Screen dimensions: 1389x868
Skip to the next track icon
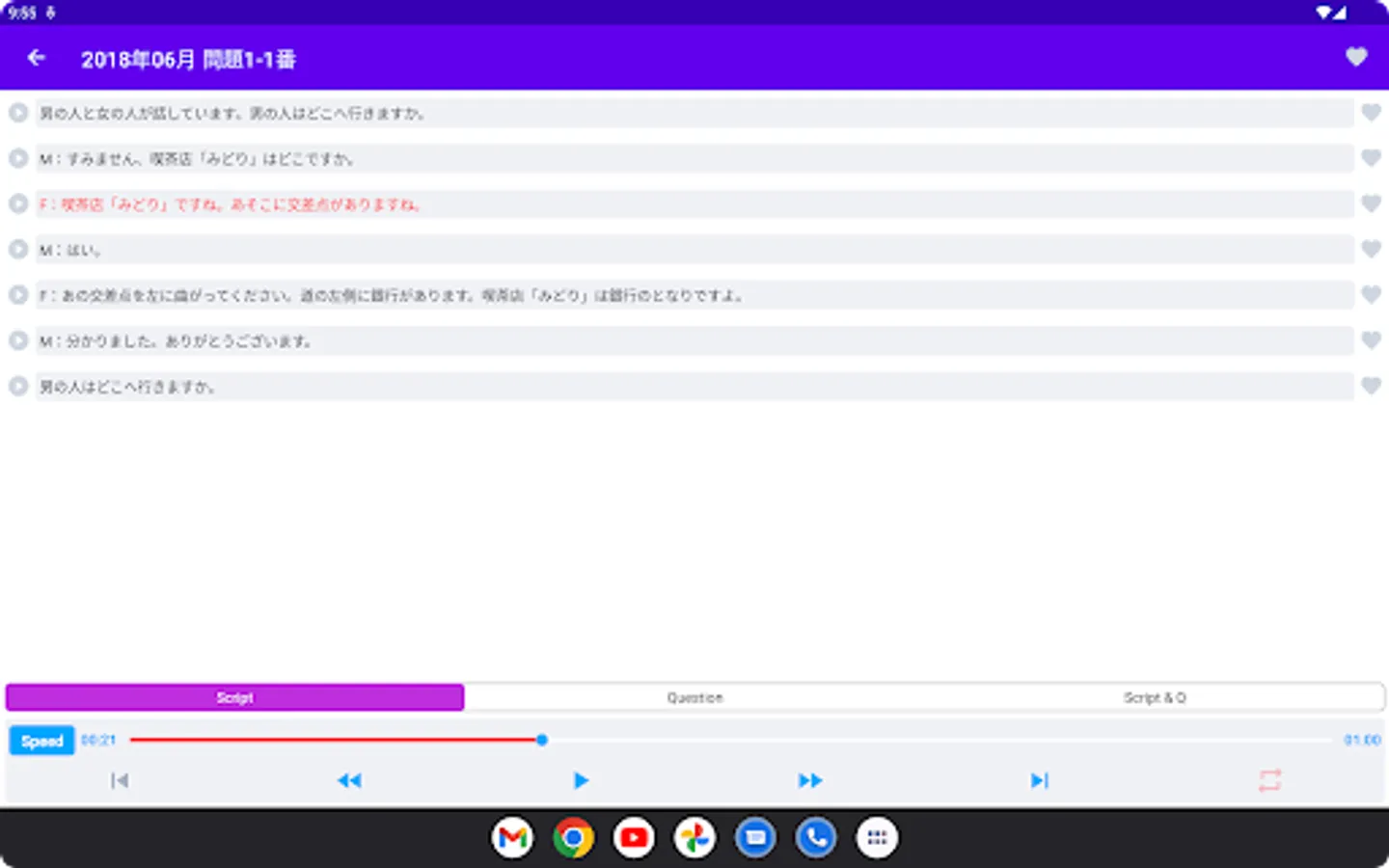[1039, 780]
